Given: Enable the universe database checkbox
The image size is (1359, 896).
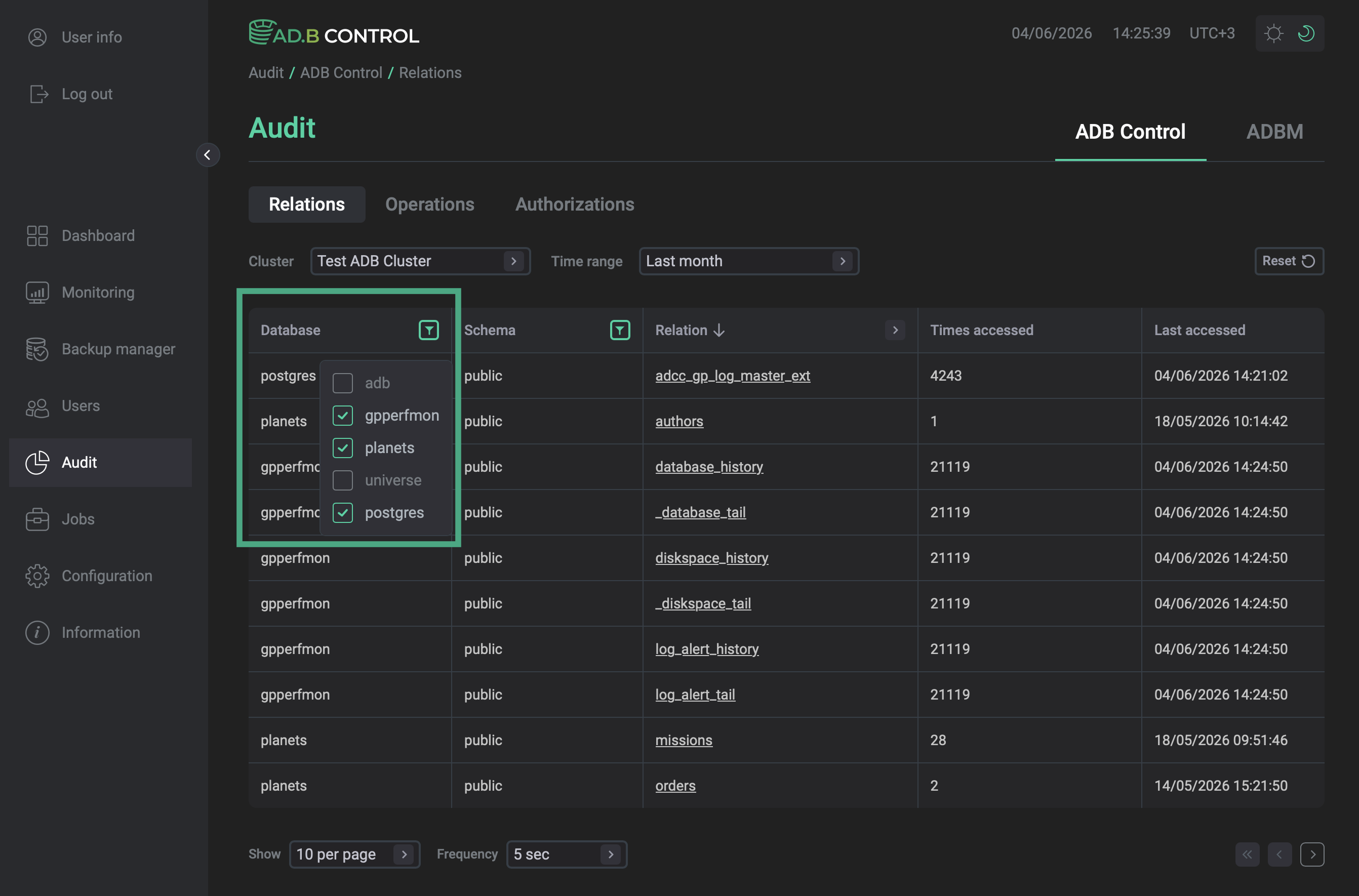Looking at the screenshot, I should [343, 480].
